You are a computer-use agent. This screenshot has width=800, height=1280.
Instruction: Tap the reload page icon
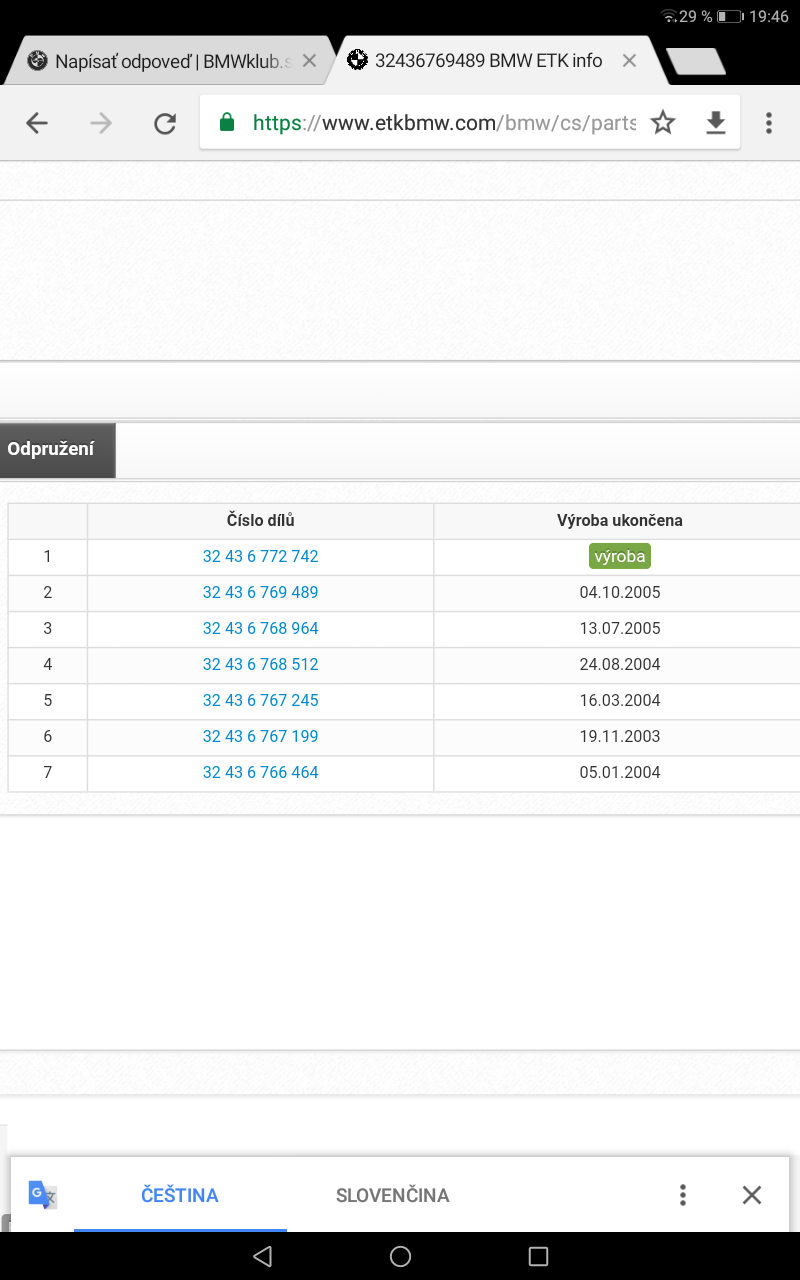[164, 123]
